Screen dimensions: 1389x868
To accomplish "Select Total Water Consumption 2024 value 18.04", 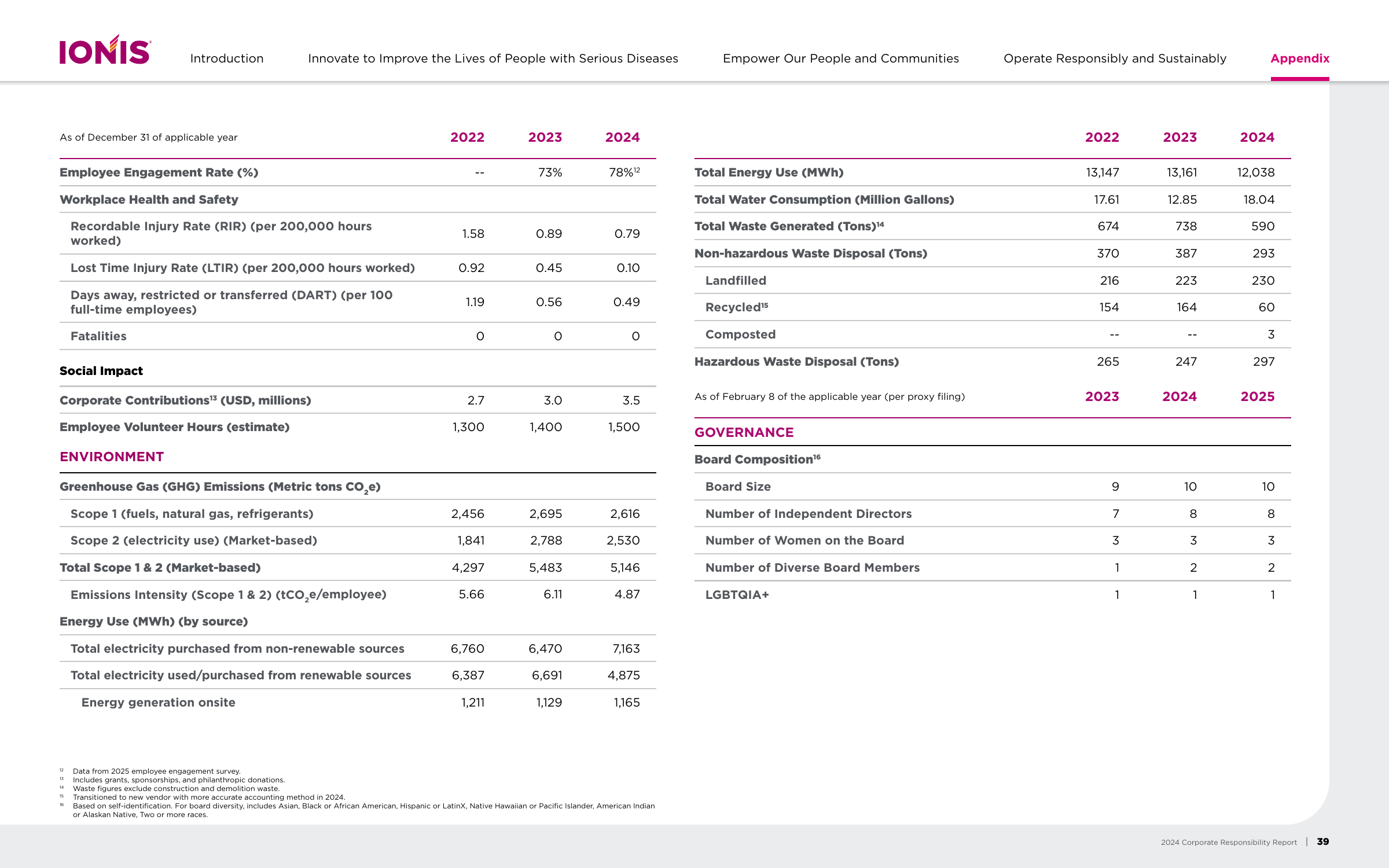I will [x=1259, y=200].
